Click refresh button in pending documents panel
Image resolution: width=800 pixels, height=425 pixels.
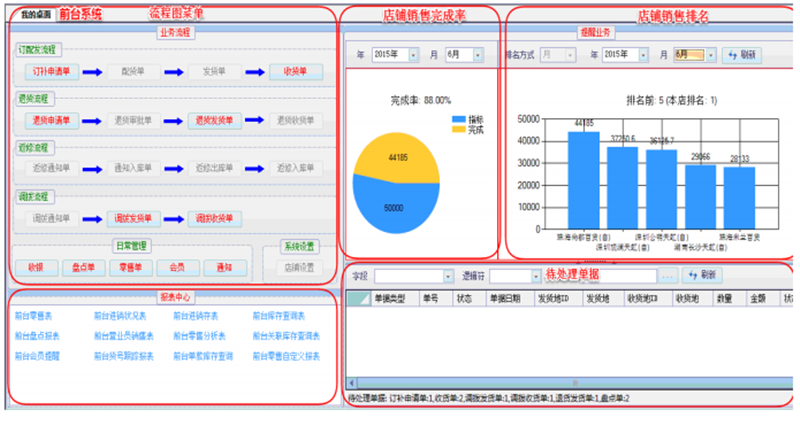point(703,274)
